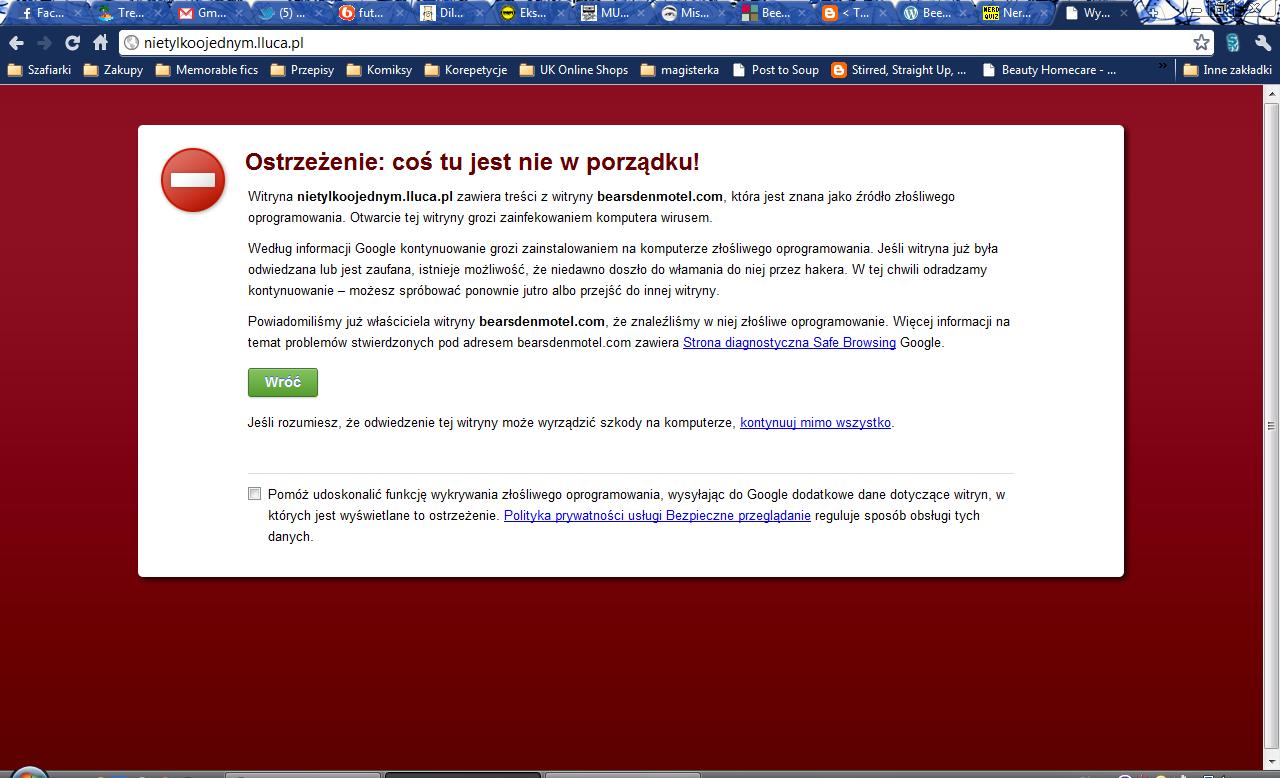The width and height of the screenshot is (1280, 778).
Task: Open the Inne zakładki folder
Action: [1227, 70]
